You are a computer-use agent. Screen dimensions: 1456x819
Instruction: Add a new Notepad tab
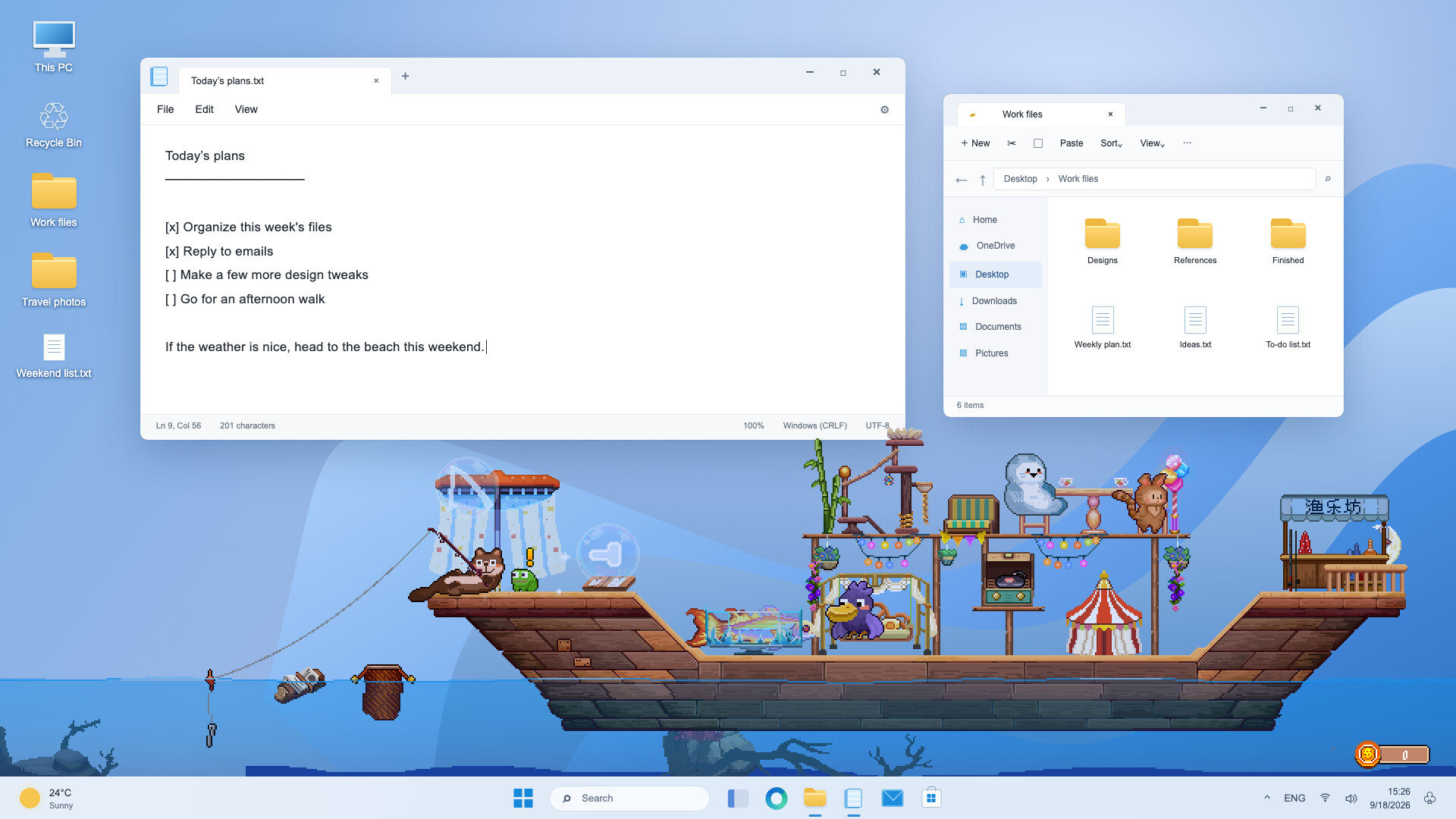tap(406, 76)
